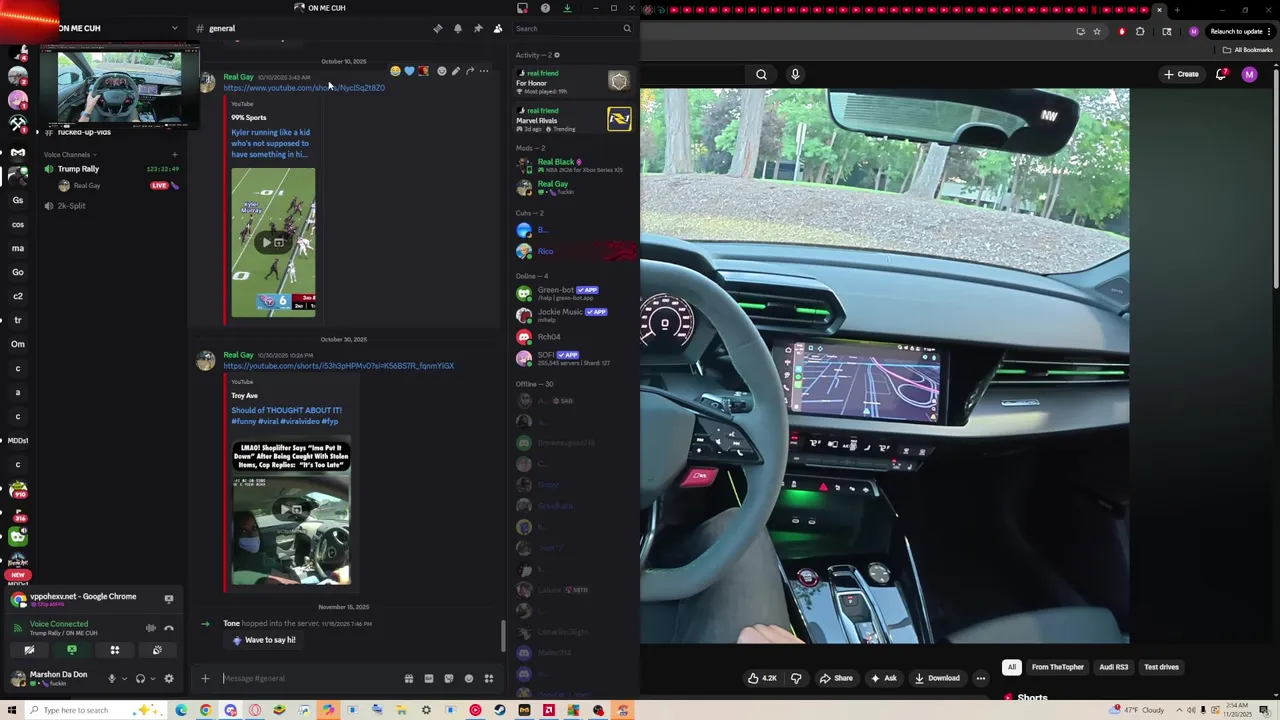Open add reaction picker on first message
Image resolution: width=1280 pixels, height=720 pixels.
pyautogui.click(x=441, y=71)
